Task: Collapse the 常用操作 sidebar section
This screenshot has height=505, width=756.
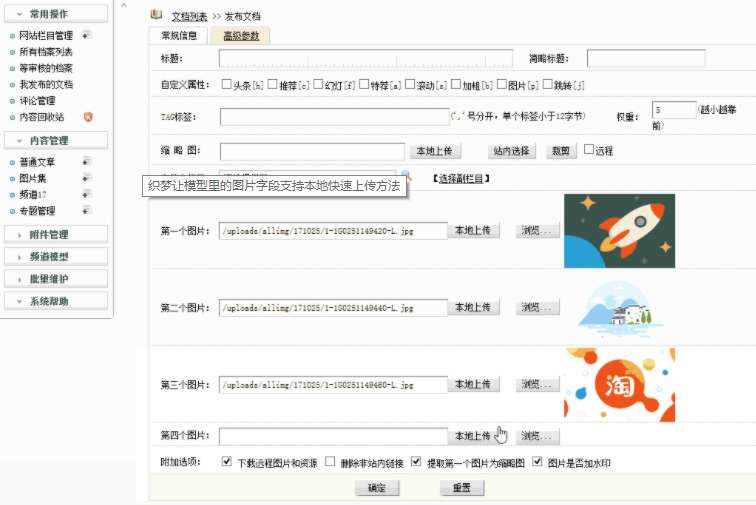Action: point(56,14)
